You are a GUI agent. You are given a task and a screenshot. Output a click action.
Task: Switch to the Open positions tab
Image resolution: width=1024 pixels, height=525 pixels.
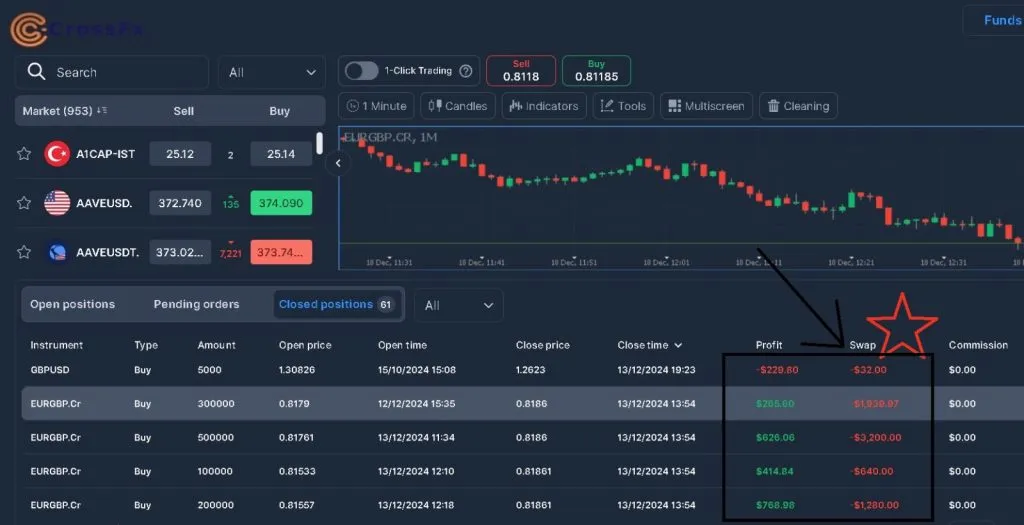[72, 304]
